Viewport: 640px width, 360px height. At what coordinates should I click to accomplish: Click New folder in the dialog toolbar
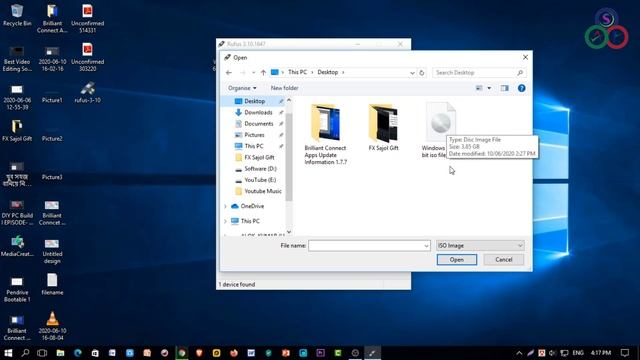point(284,88)
